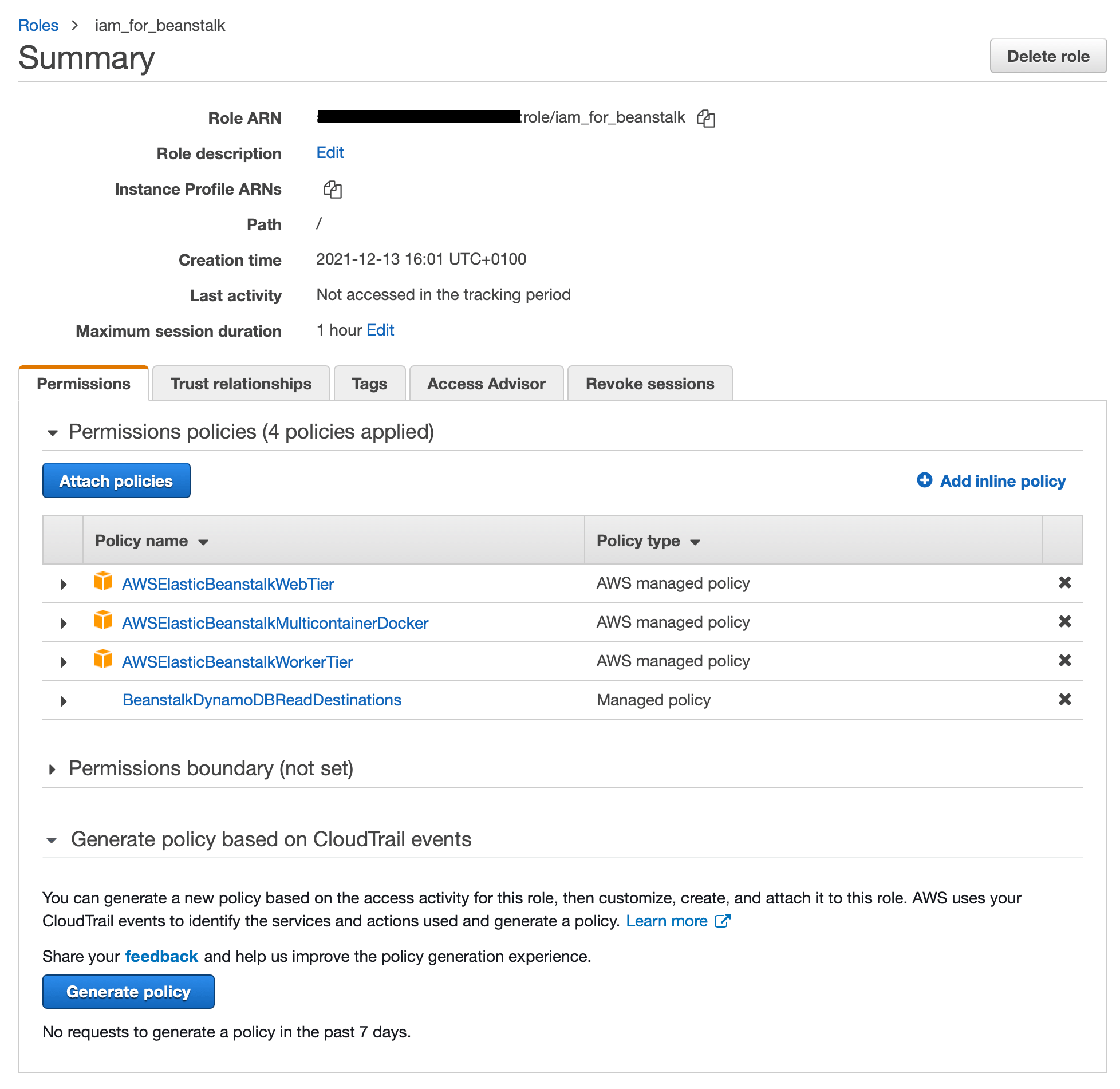Click the orange box icon beside AWSElasticBeanstalkWebTier

pyautogui.click(x=103, y=581)
